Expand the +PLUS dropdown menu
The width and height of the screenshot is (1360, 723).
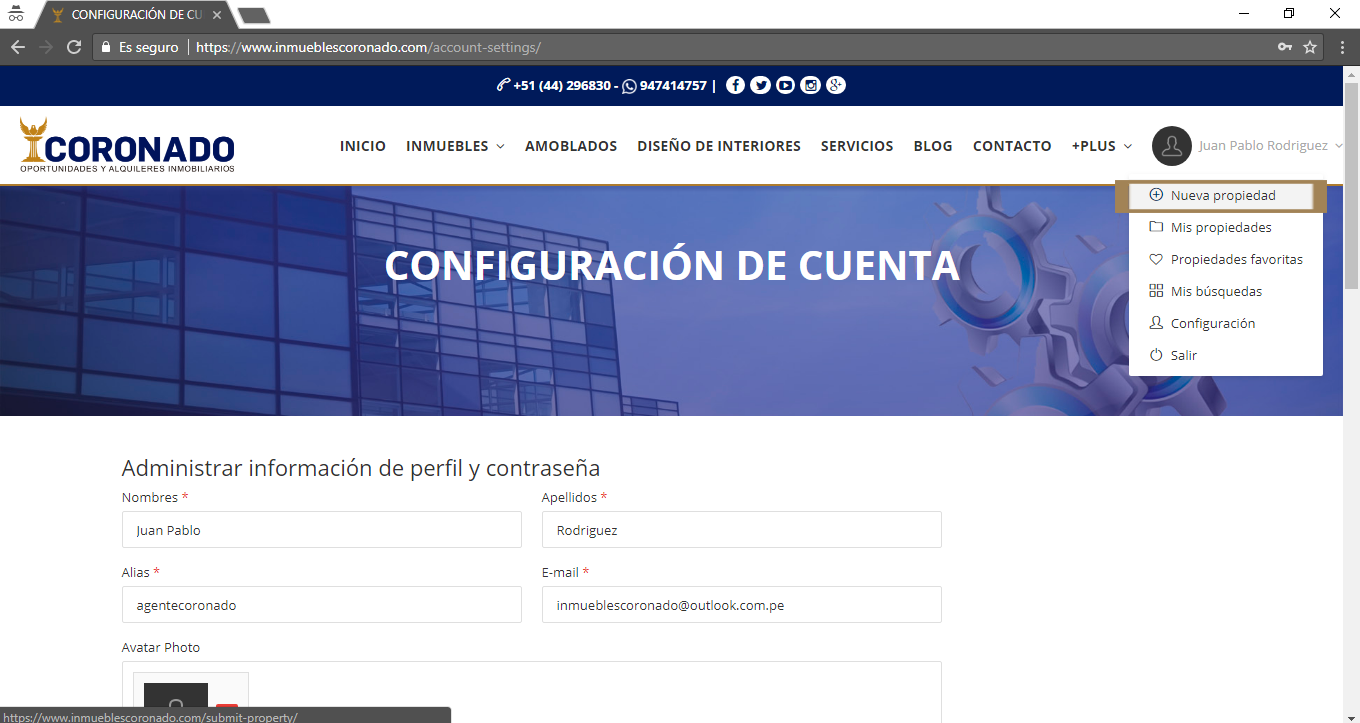pyautogui.click(x=1101, y=146)
